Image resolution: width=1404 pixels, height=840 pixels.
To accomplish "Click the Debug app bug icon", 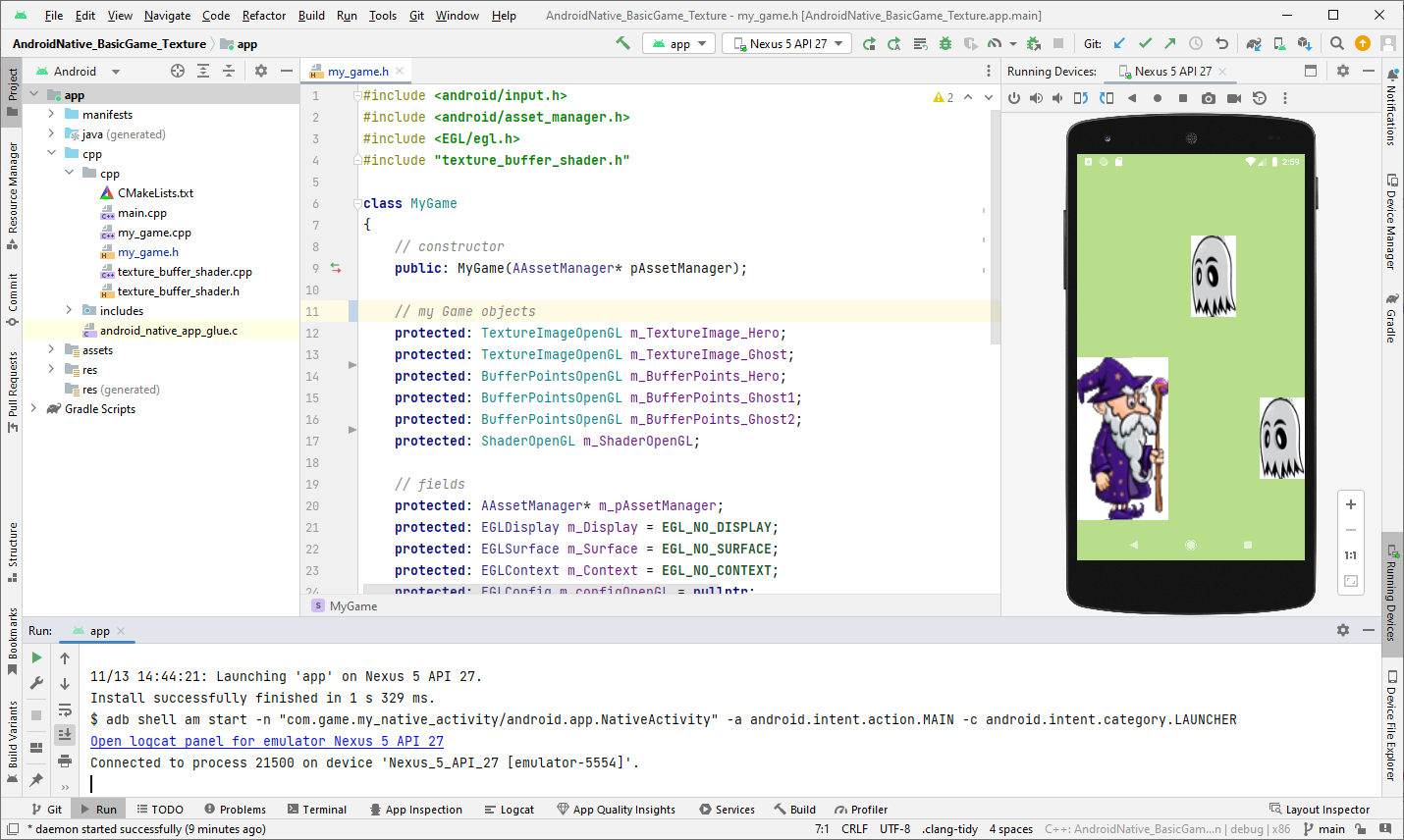I will tap(945, 43).
